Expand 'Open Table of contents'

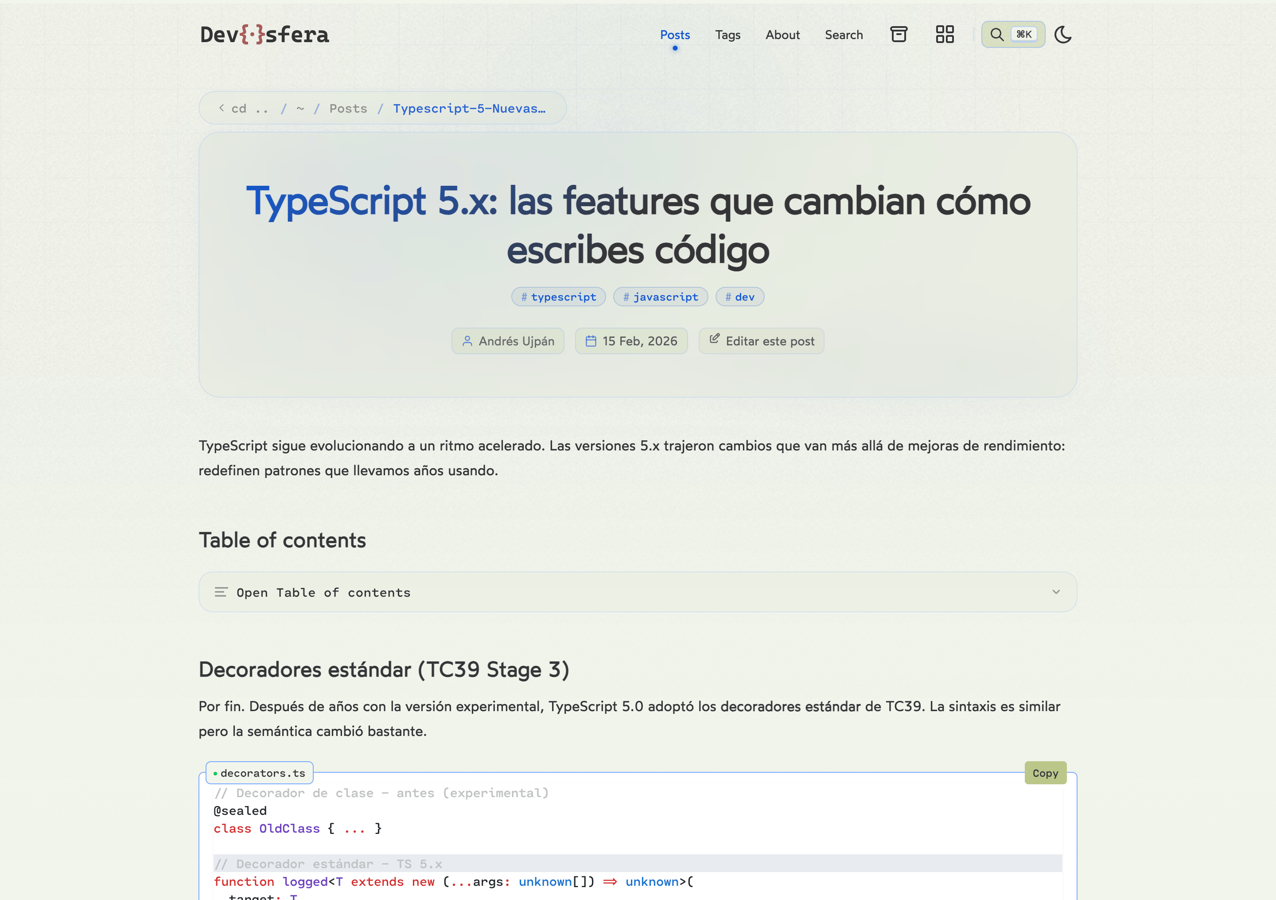(x=638, y=592)
